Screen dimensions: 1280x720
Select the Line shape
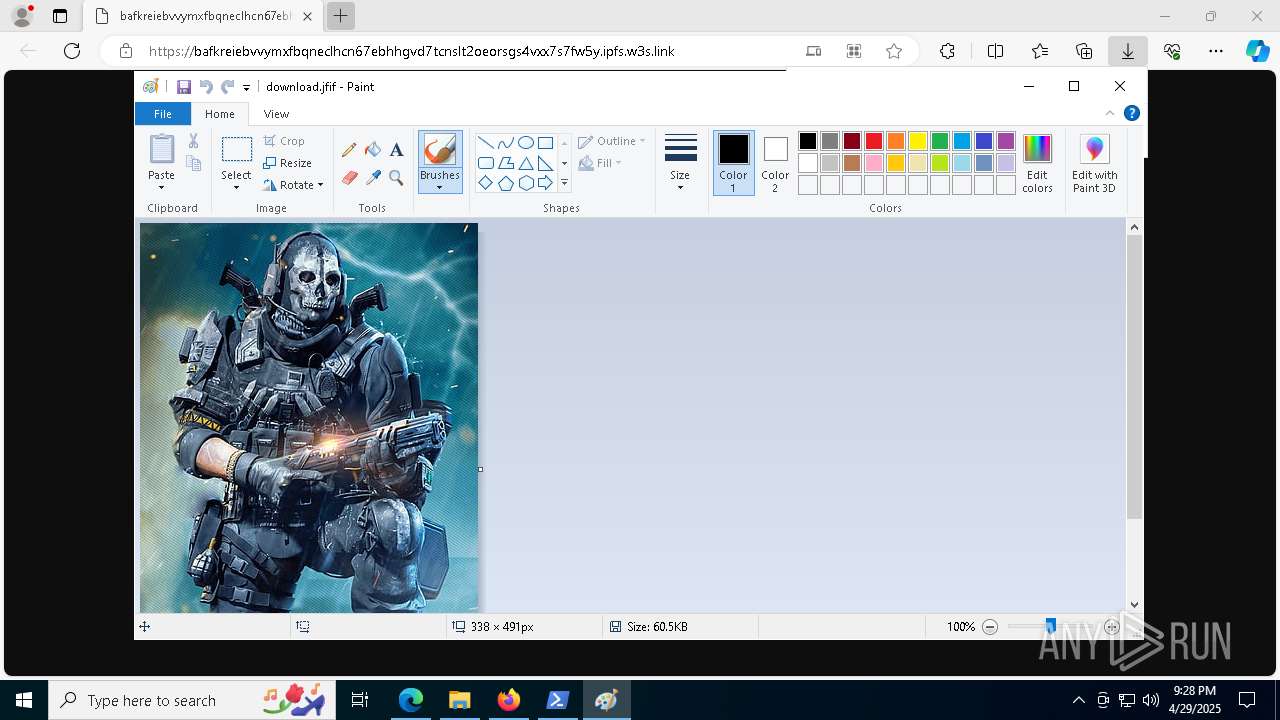click(485, 142)
